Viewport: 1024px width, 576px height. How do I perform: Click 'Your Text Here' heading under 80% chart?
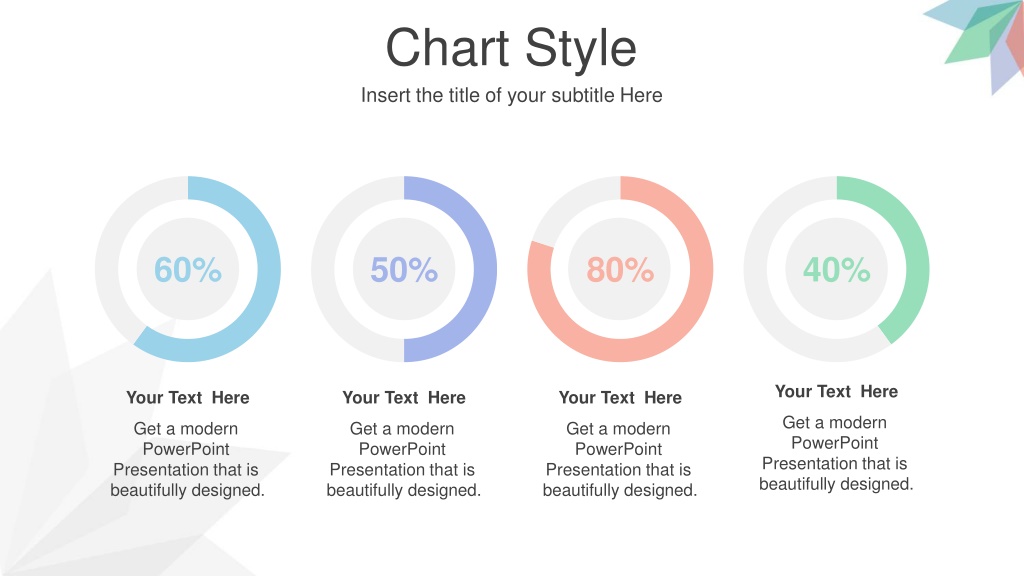[620, 398]
